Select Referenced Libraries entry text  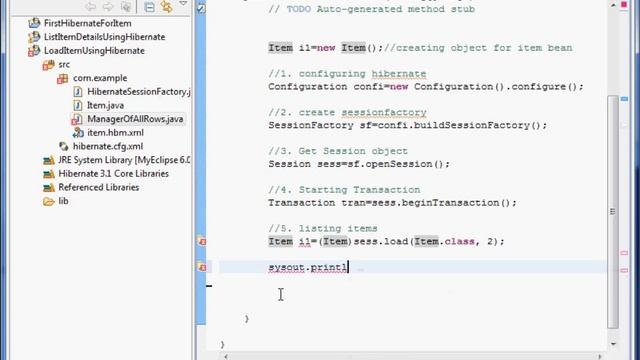click(x=99, y=187)
